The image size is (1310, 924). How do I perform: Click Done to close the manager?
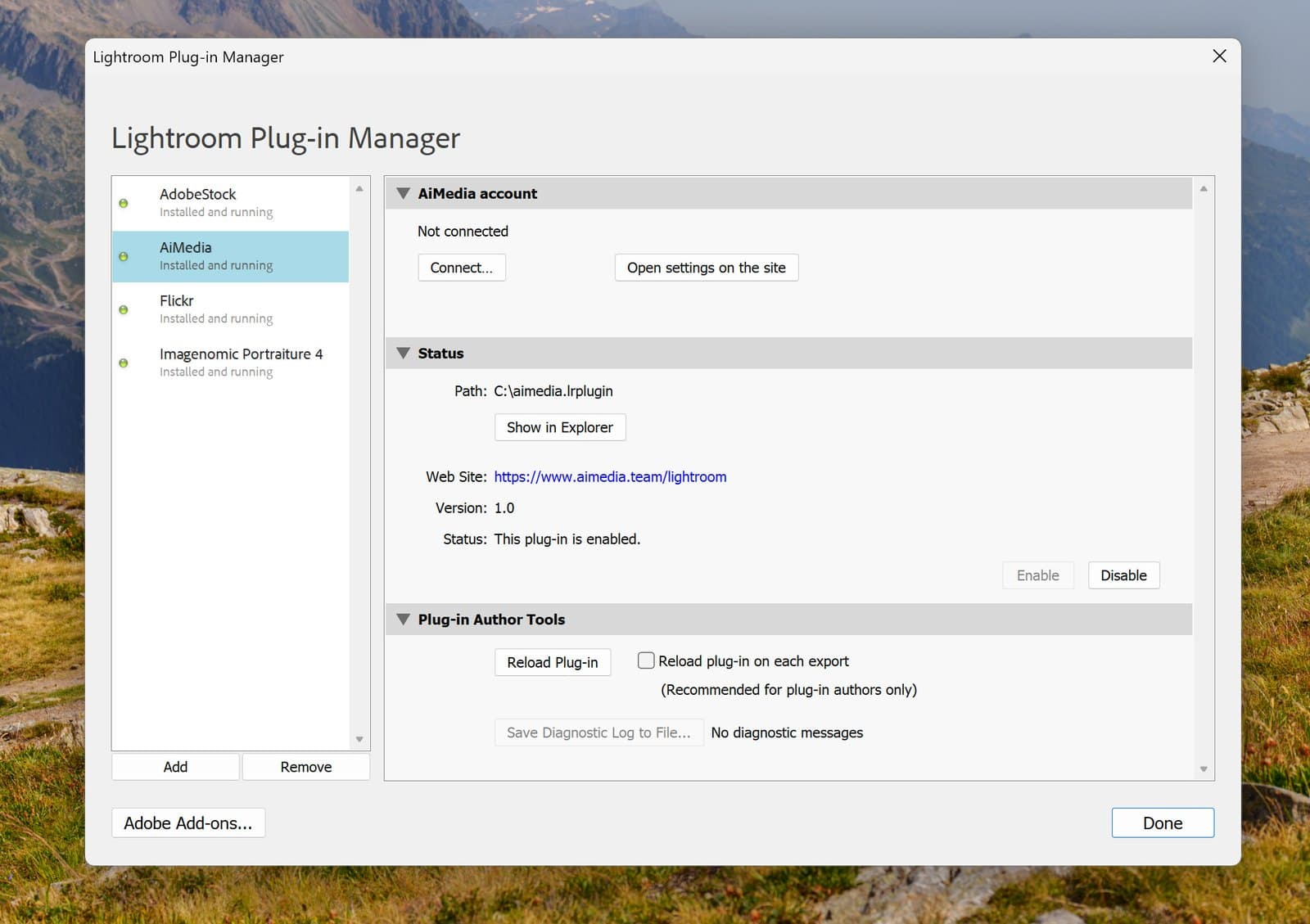tap(1163, 823)
